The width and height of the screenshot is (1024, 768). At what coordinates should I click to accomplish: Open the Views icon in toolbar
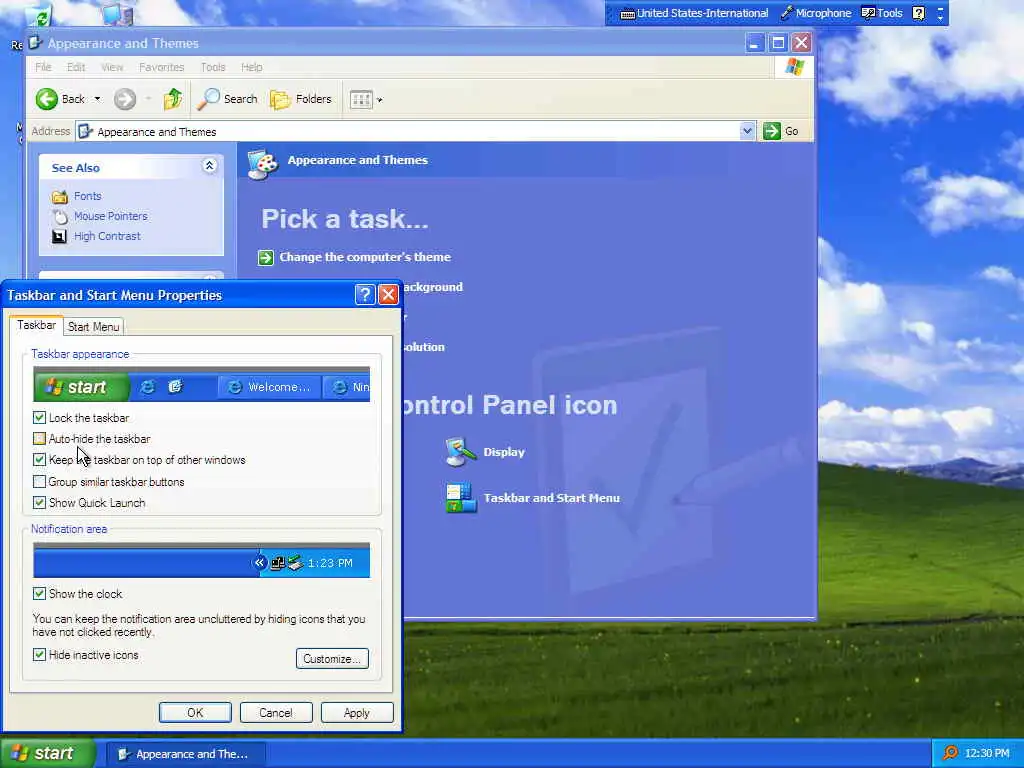click(361, 100)
